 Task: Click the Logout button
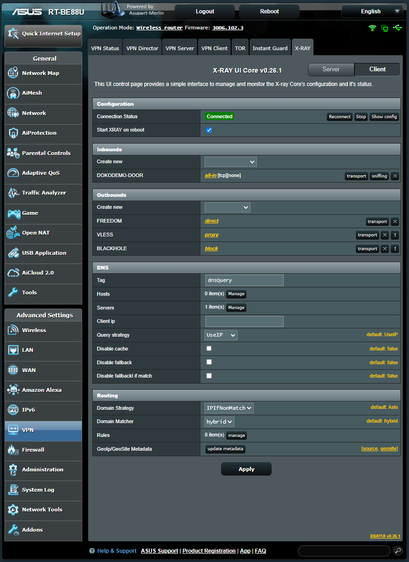click(x=205, y=11)
